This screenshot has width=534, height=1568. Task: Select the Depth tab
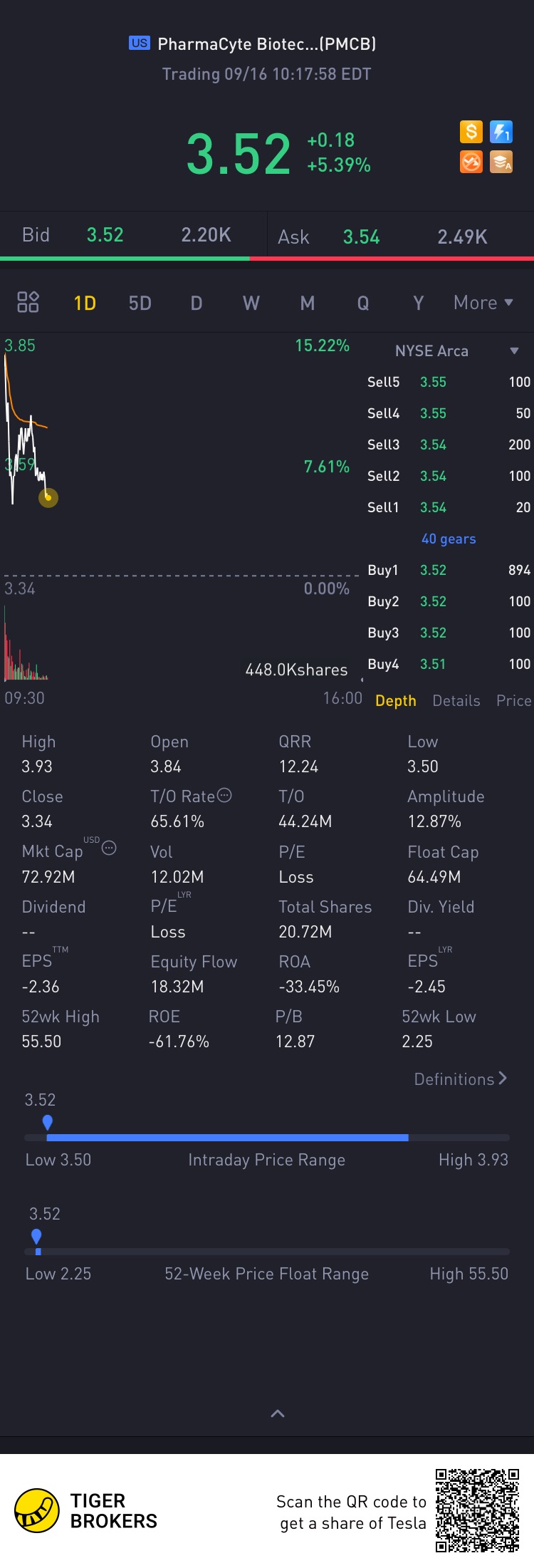coord(396,700)
